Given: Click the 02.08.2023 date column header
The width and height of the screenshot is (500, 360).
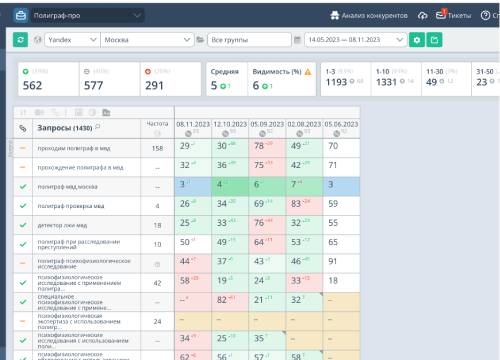Looking at the screenshot, I should pos(304,124).
